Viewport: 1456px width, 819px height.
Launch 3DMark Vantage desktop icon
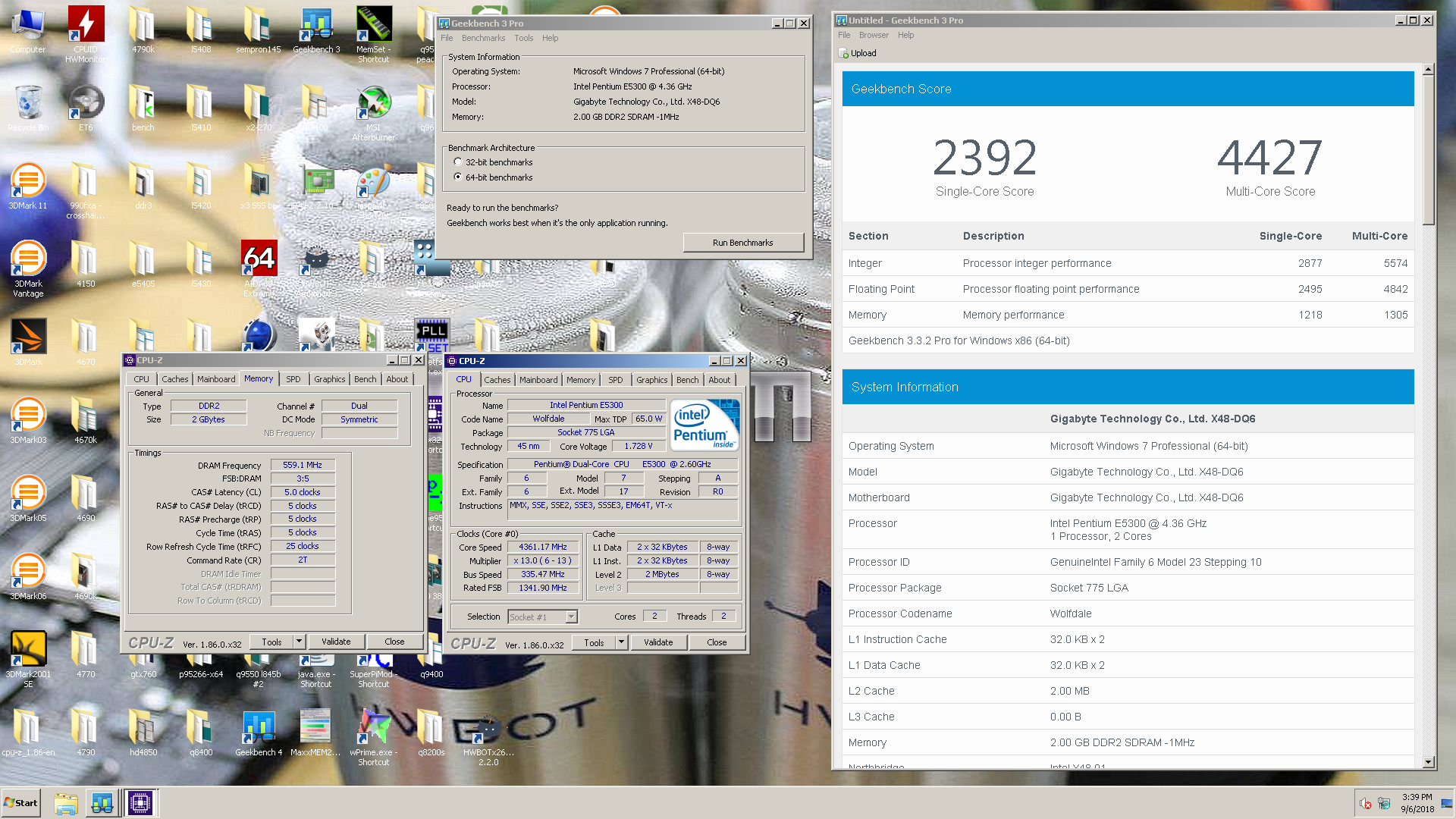[28, 269]
